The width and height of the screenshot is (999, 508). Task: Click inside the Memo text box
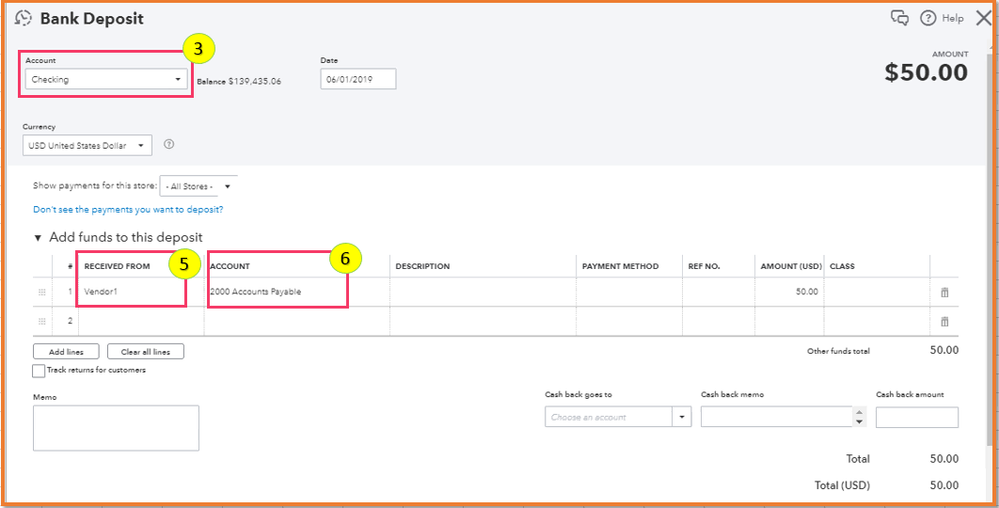pos(116,428)
